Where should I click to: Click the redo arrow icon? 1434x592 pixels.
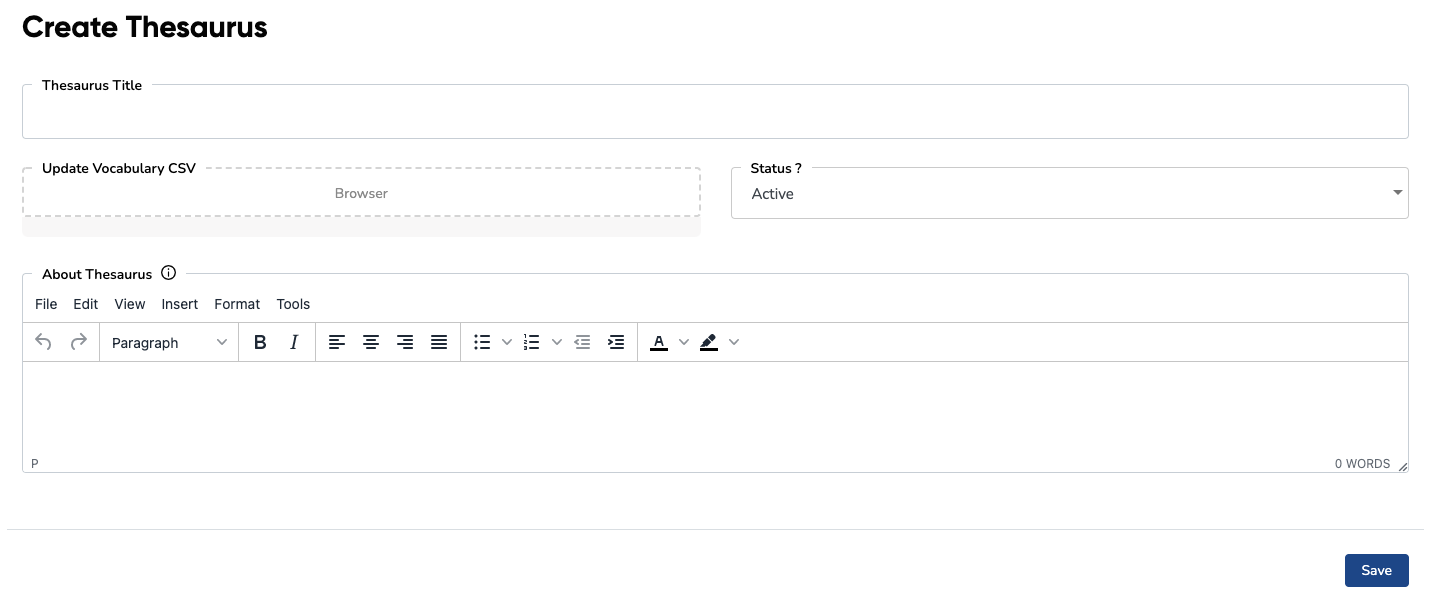(78, 342)
